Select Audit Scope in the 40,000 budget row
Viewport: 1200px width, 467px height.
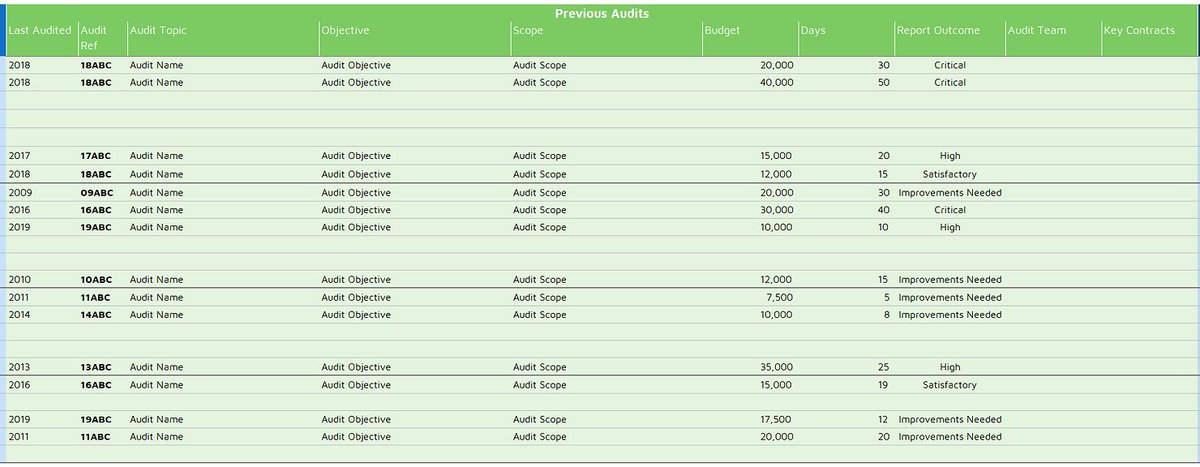[540, 82]
